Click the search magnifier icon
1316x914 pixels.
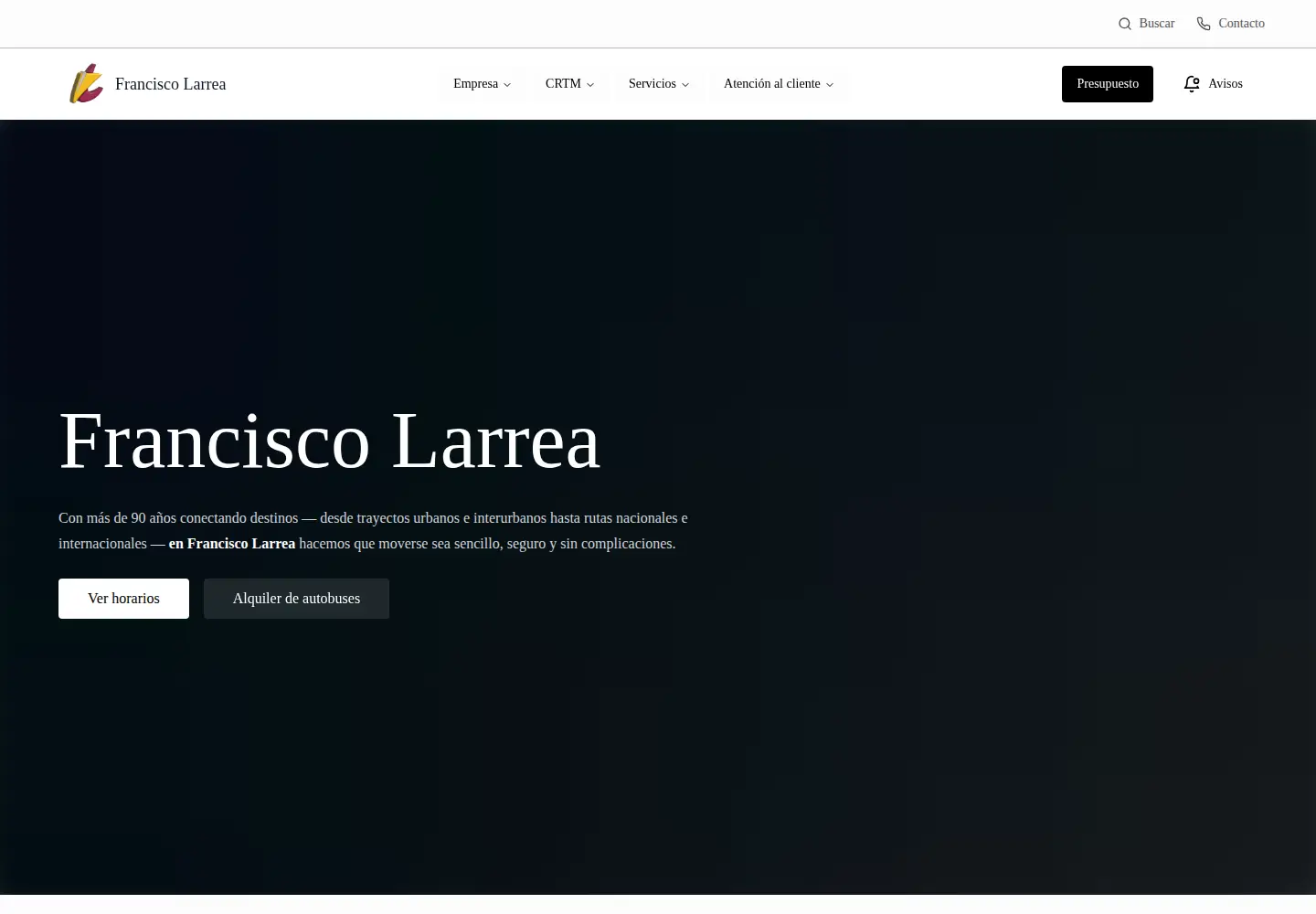point(1125,24)
